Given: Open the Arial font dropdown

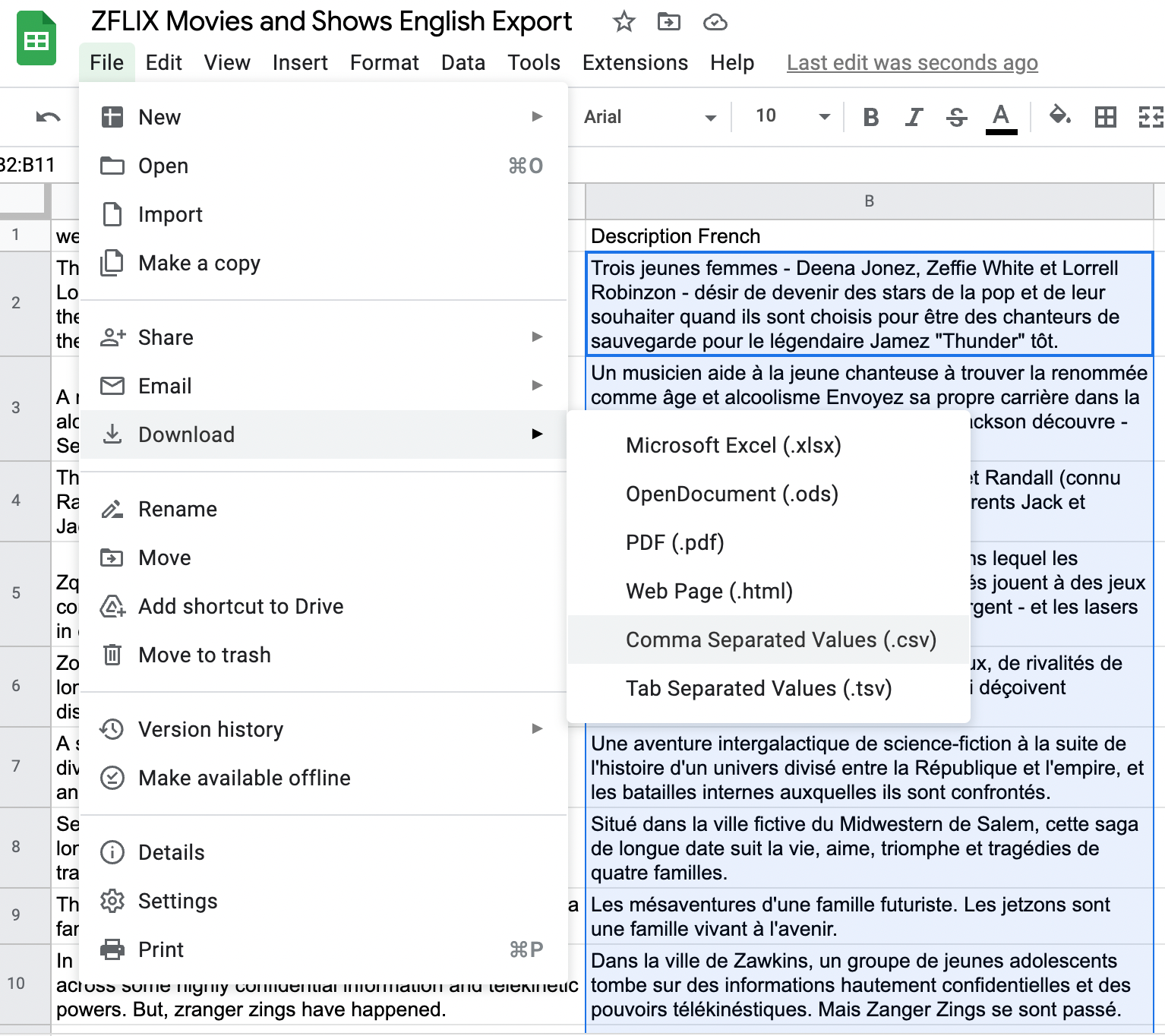Looking at the screenshot, I should point(650,117).
